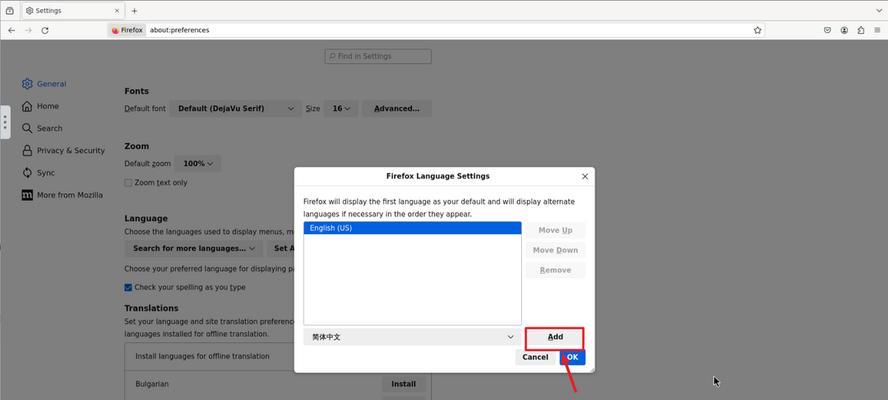This screenshot has height=400, width=888.
Task: Reload the current page
Action: coord(45,30)
